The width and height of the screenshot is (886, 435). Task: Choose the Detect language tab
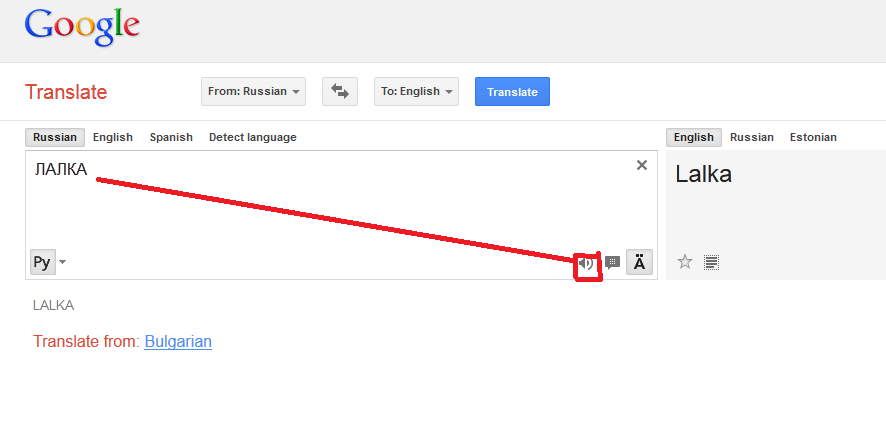pyautogui.click(x=253, y=137)
